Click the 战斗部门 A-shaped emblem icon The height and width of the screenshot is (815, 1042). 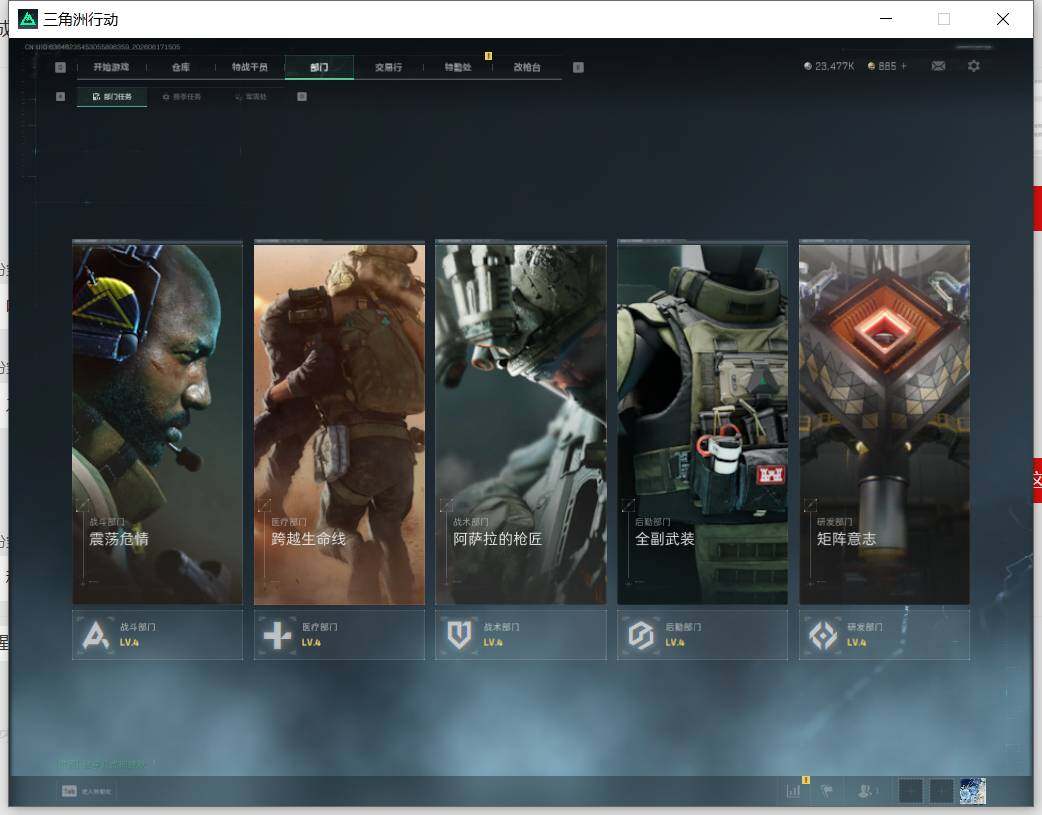96,635
